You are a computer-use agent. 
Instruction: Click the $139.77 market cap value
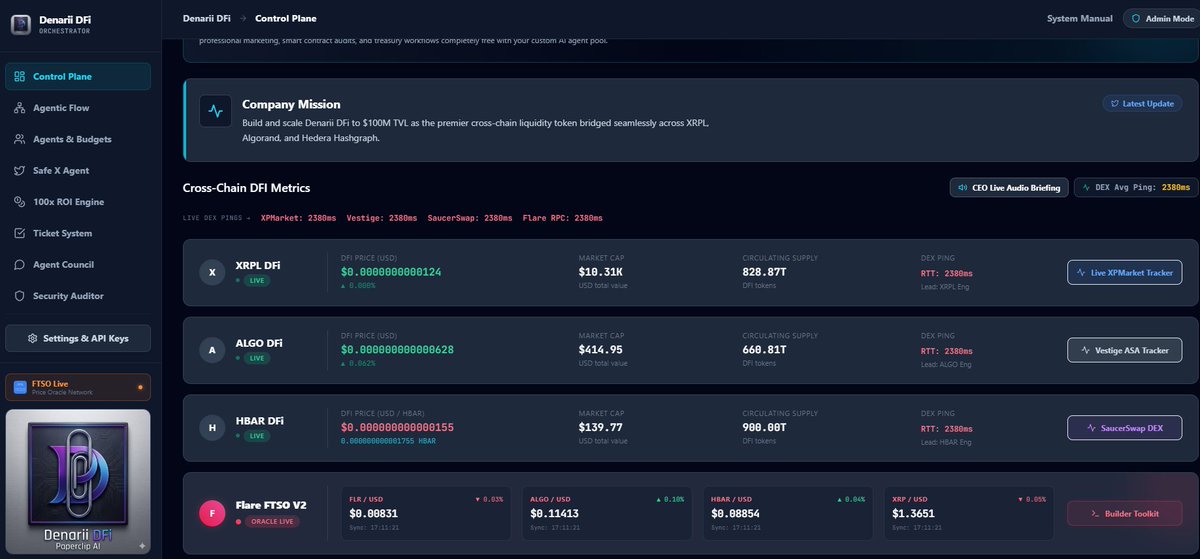tap(601, 427)
